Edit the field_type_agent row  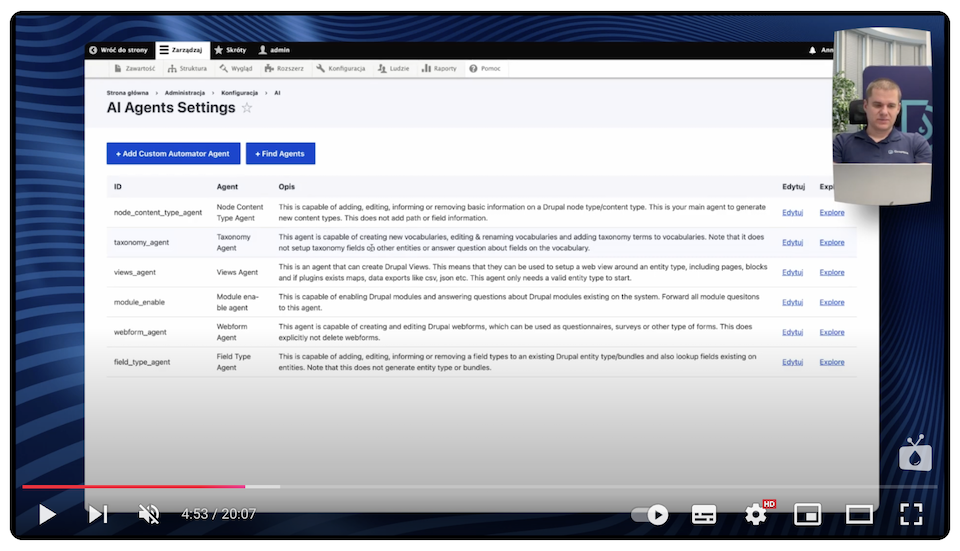792,362
